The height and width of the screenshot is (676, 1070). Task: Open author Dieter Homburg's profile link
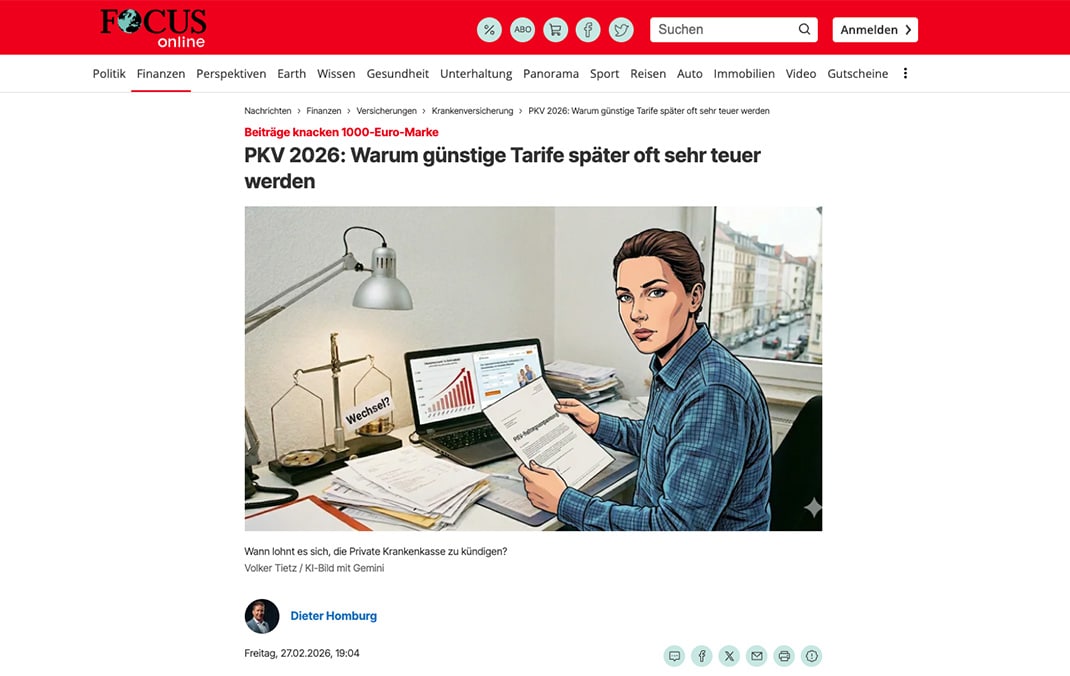[334, 615]
